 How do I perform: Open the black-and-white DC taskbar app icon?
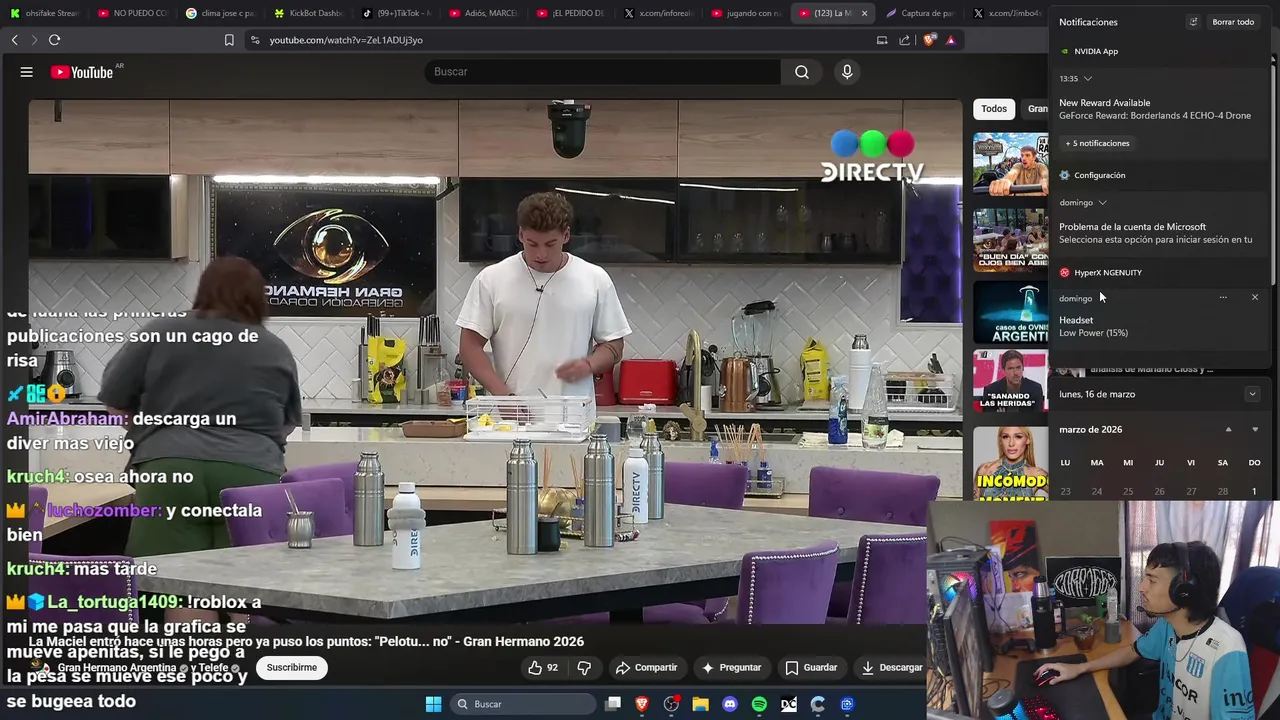coord(788,704)
